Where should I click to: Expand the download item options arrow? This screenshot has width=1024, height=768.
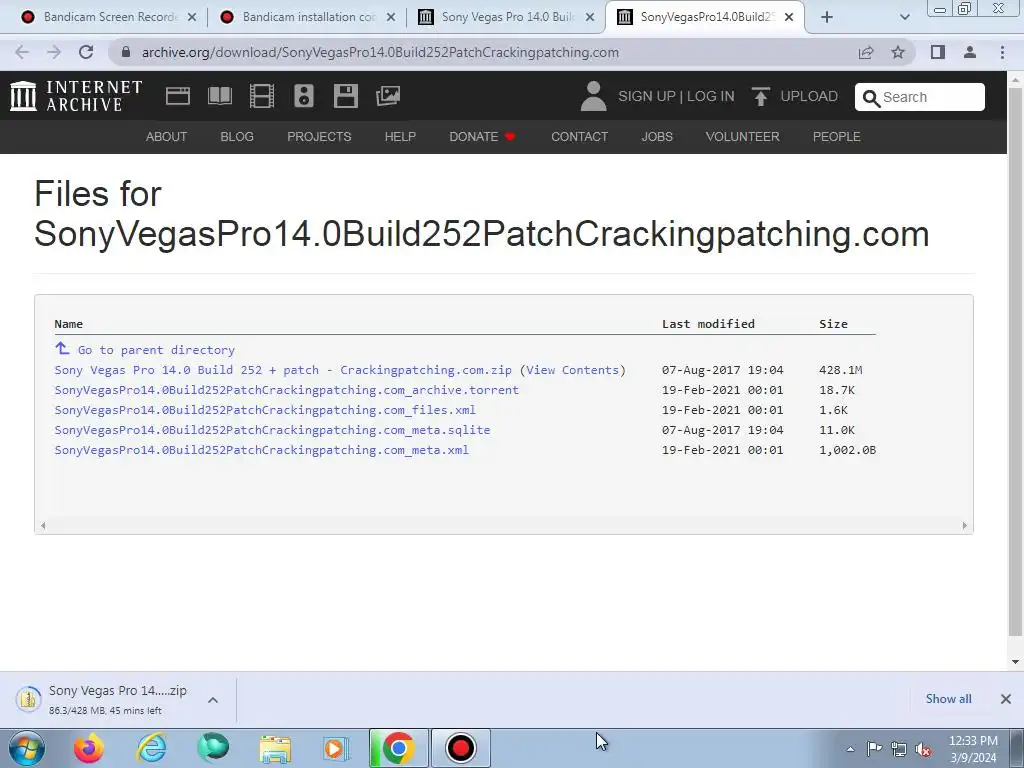[213, 700]
